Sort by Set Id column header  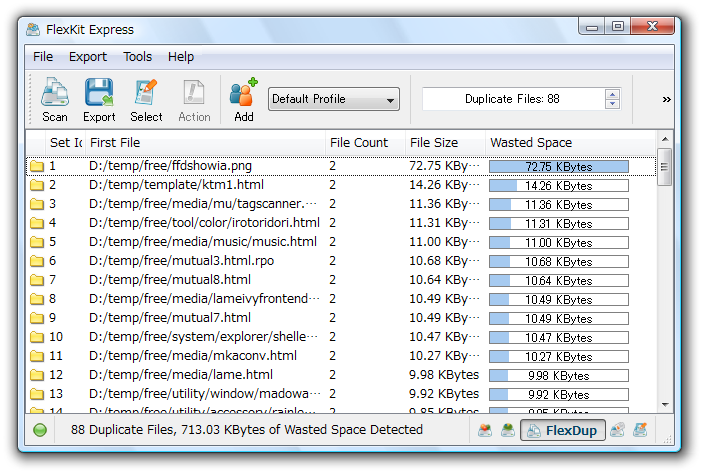pyautogui.click(x=65, y=143)
